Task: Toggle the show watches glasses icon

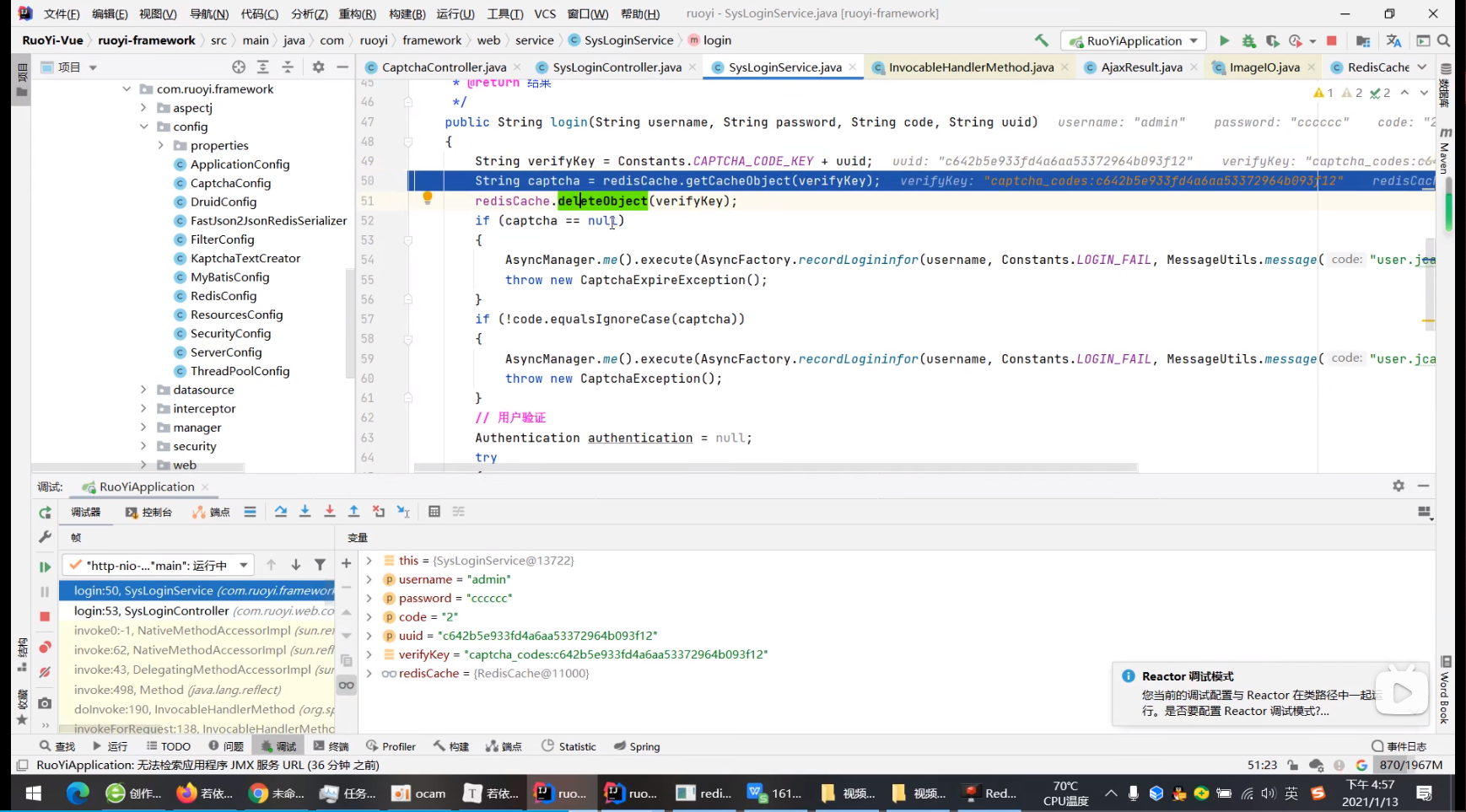Action: tap(346, 685)
